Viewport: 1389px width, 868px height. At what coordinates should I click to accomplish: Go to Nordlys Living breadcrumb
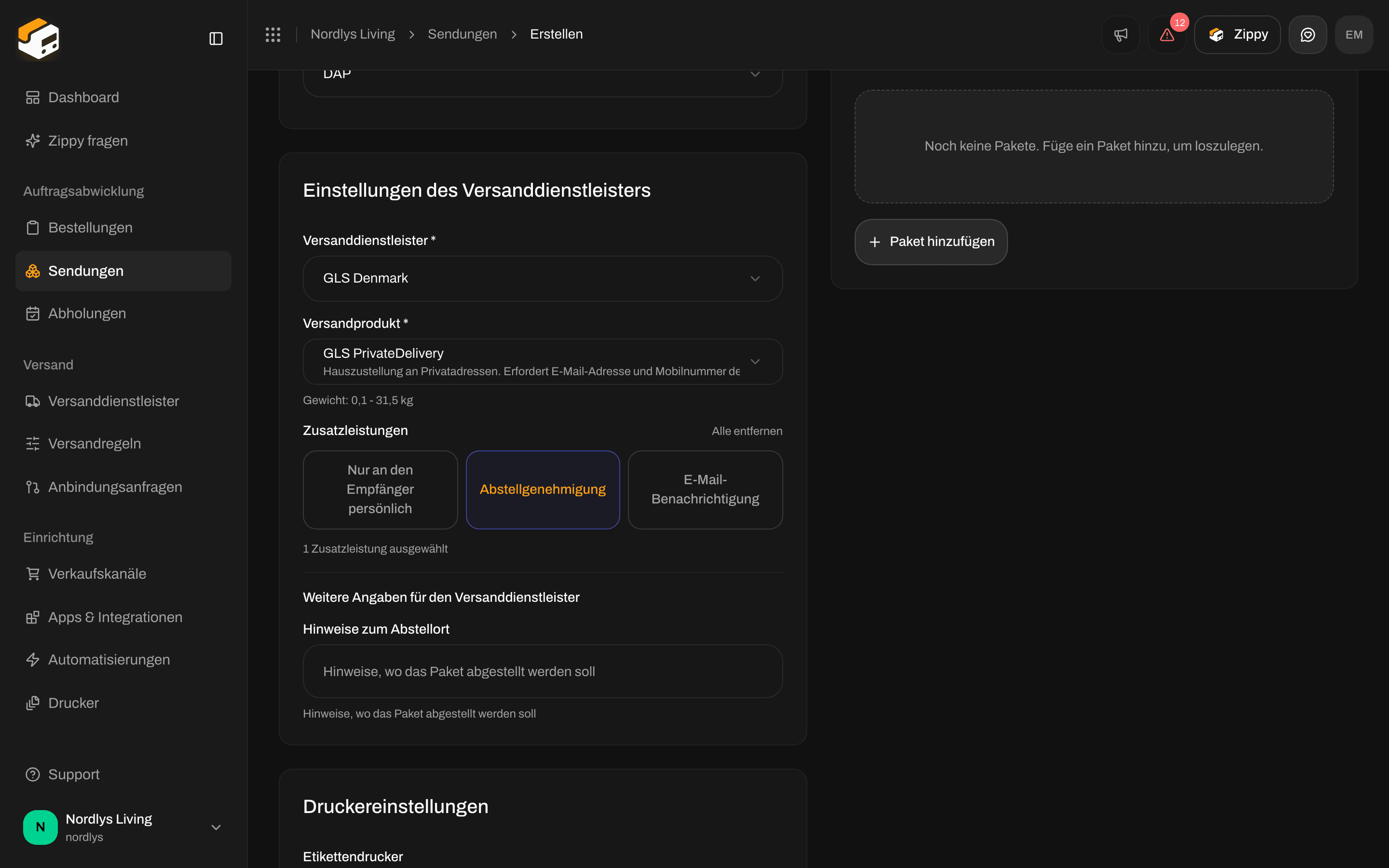[x=353, y=34]
